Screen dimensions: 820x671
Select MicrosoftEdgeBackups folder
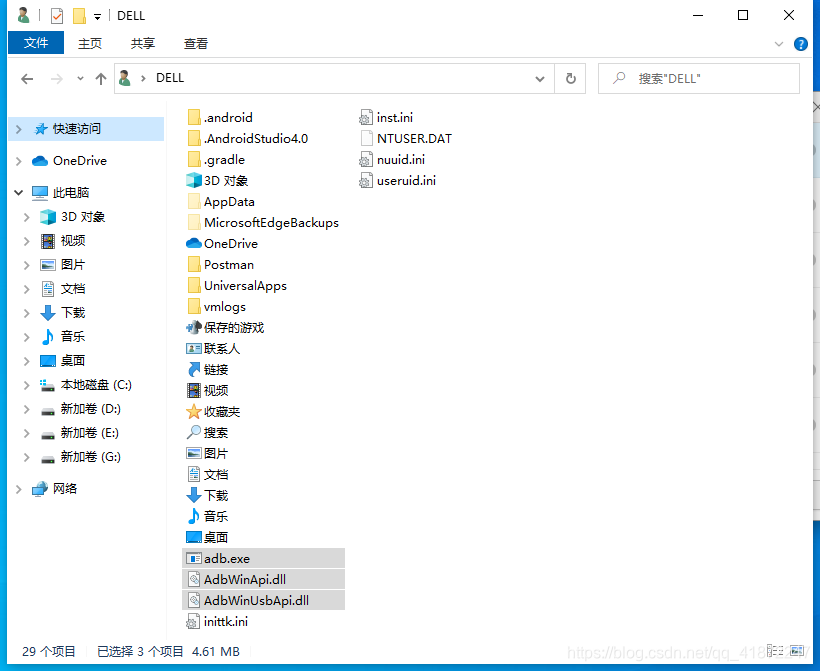click(x=263, y=222)
